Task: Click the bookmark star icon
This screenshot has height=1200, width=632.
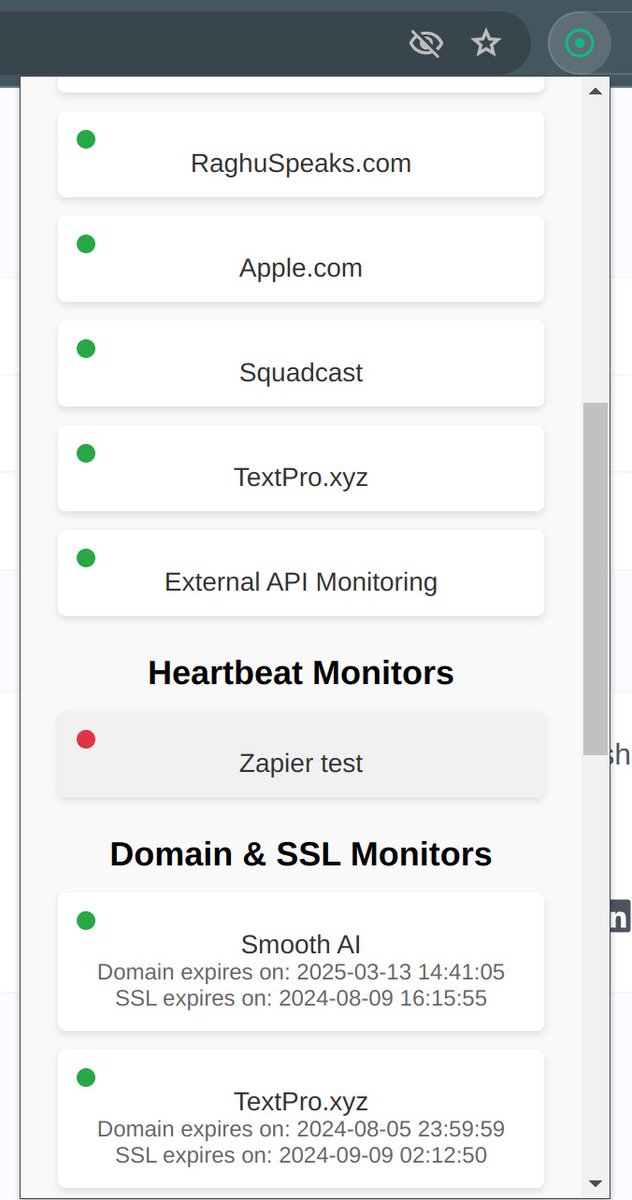Action: pos(486,43)
